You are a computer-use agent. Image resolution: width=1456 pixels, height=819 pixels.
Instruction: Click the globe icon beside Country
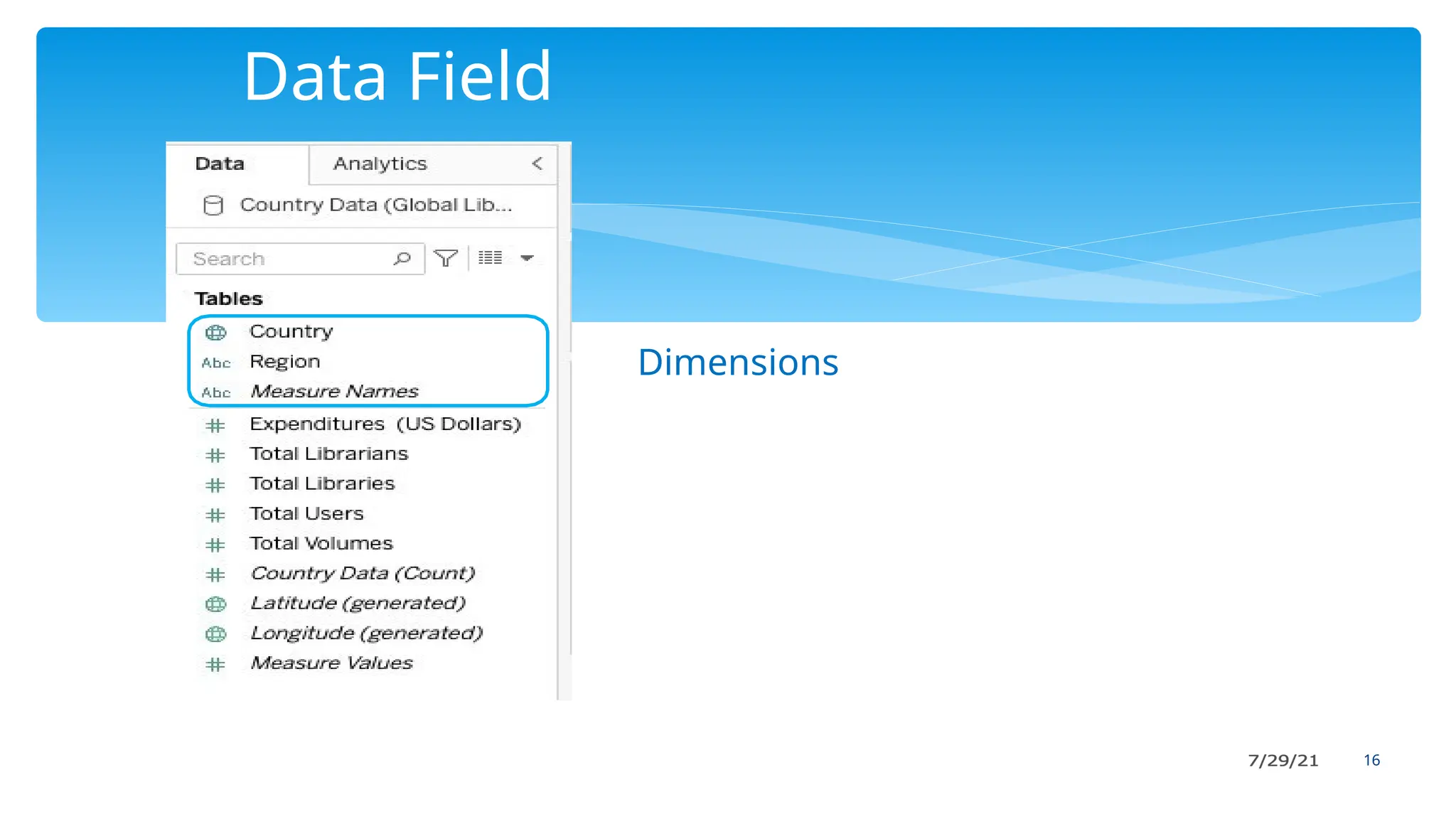pos(215,332)
